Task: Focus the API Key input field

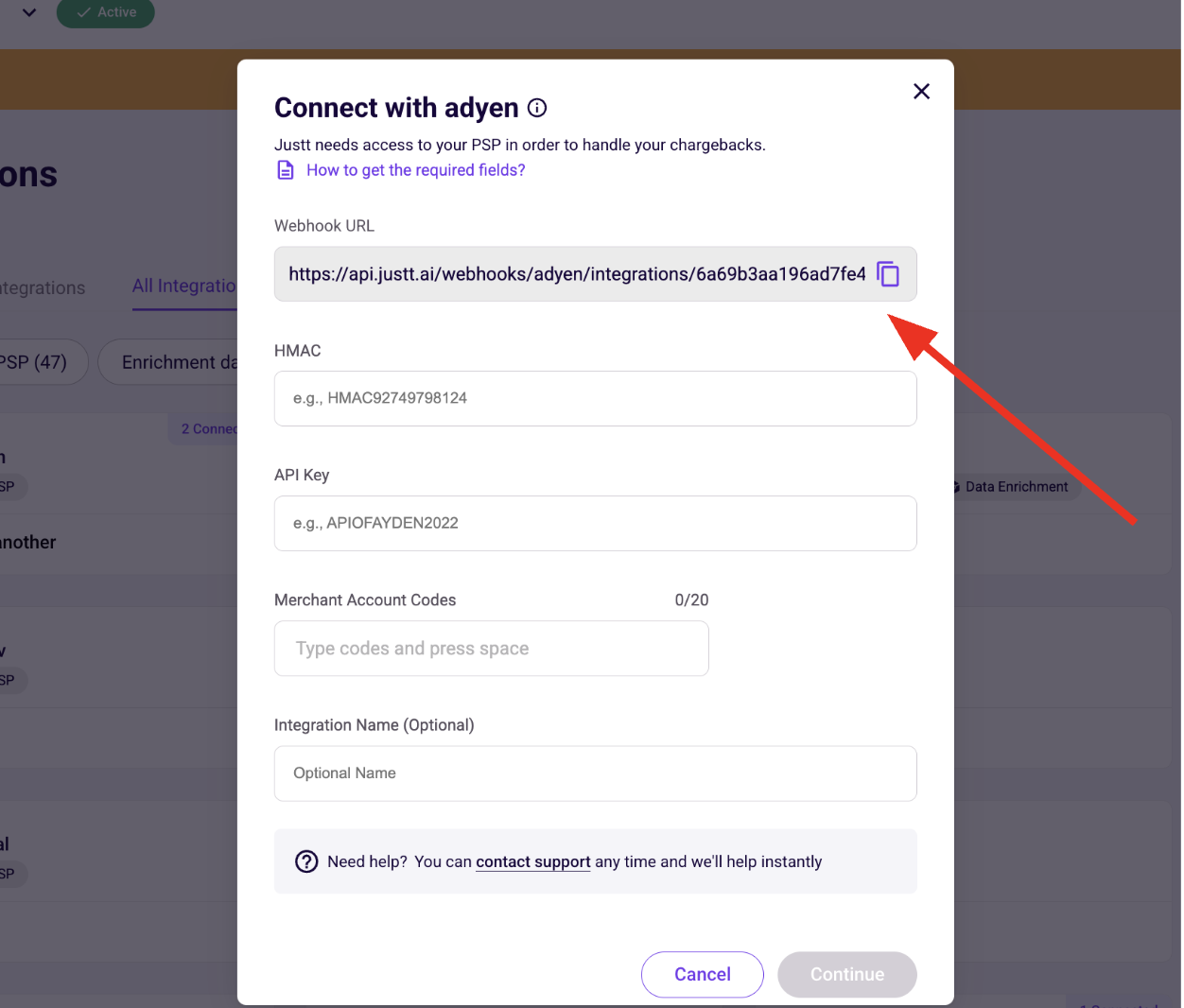Action: [x=596, y=523]
